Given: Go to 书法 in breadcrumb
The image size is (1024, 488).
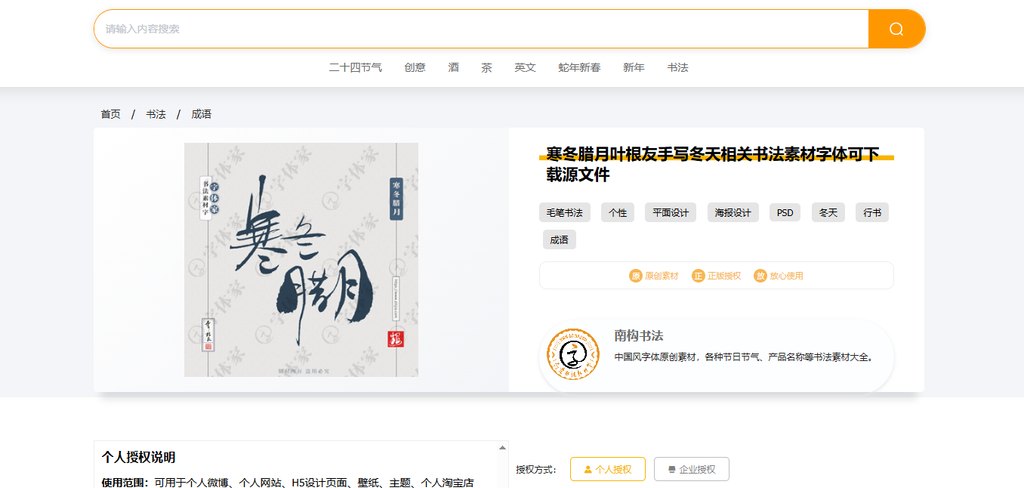Looking at the screenshot, I should pos(155,114).
